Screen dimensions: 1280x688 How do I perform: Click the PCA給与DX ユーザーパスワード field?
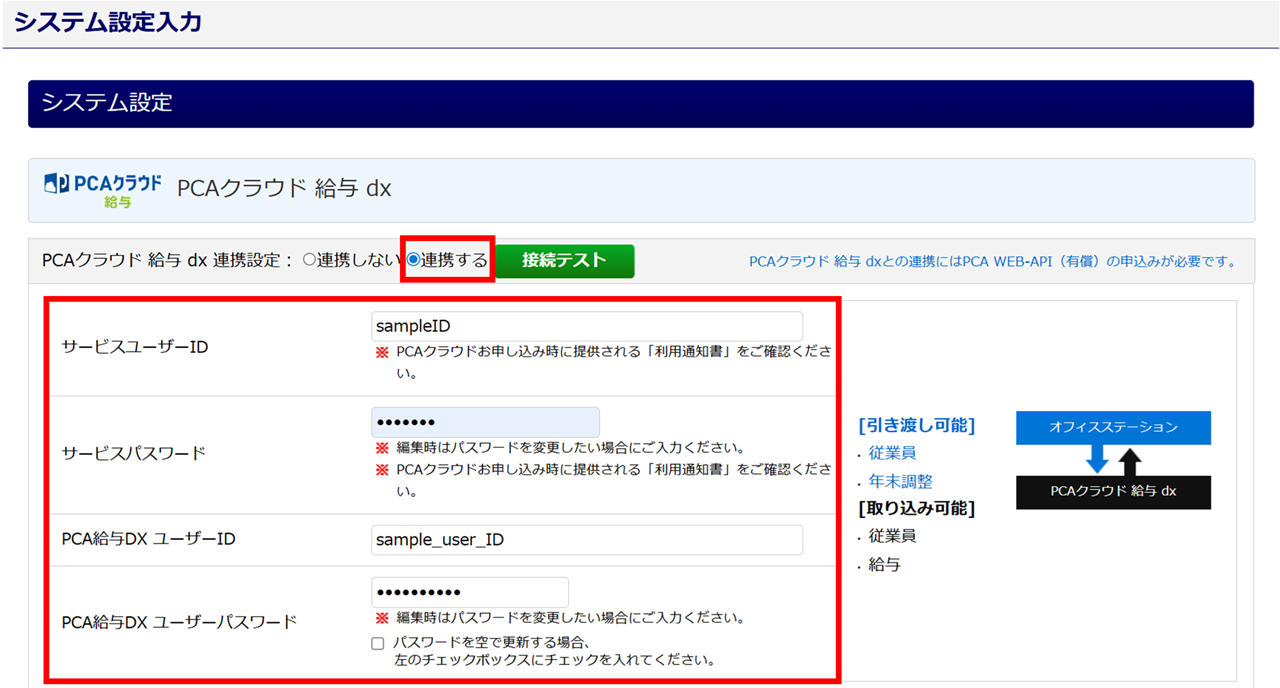point(470,592)
